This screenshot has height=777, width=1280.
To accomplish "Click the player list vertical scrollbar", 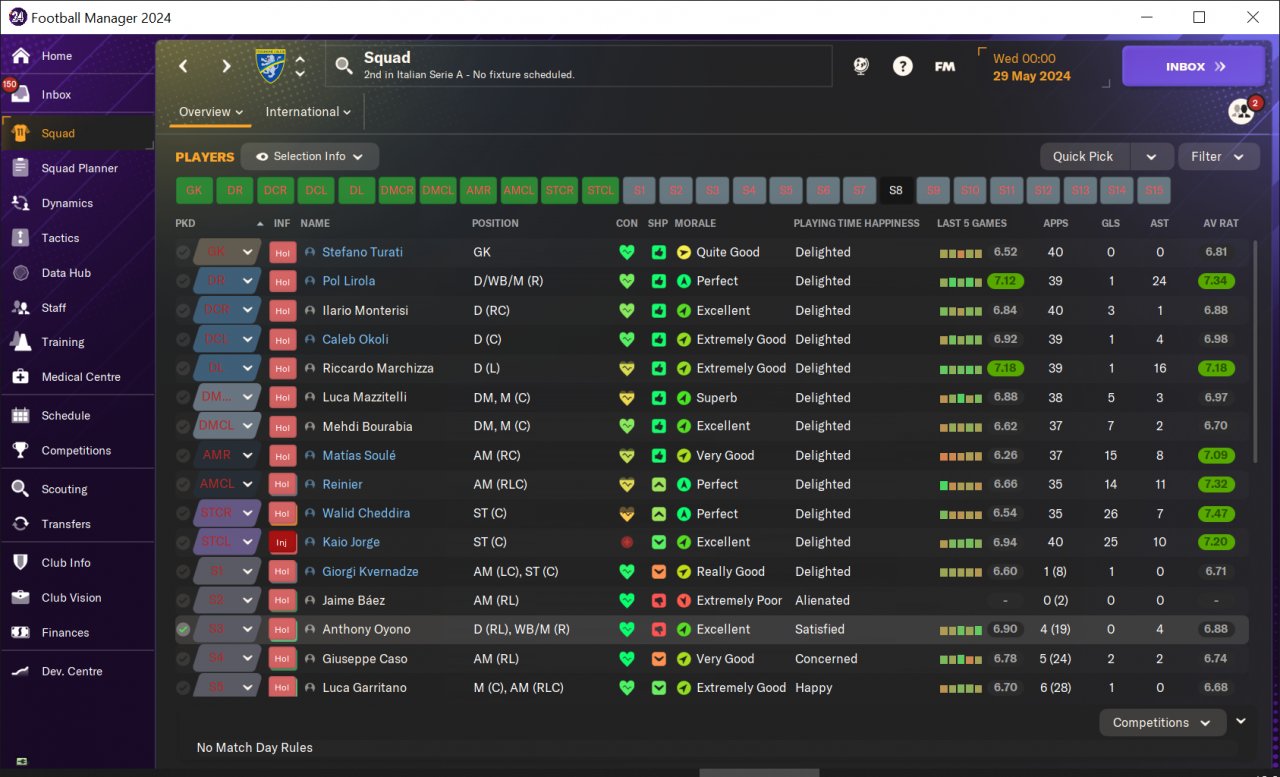I will tap(1256, 350).
